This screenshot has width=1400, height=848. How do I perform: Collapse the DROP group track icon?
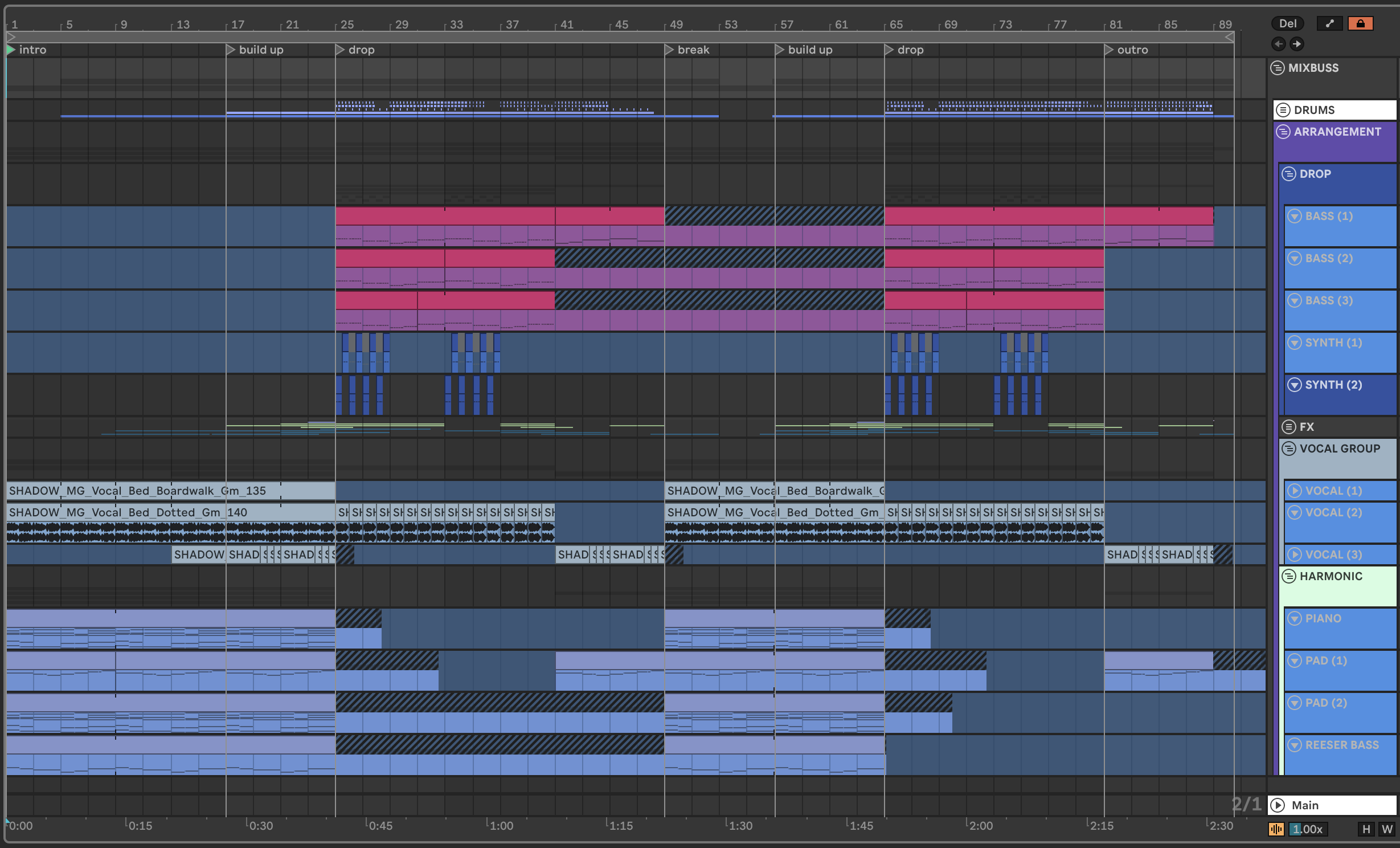(1289, 174)
